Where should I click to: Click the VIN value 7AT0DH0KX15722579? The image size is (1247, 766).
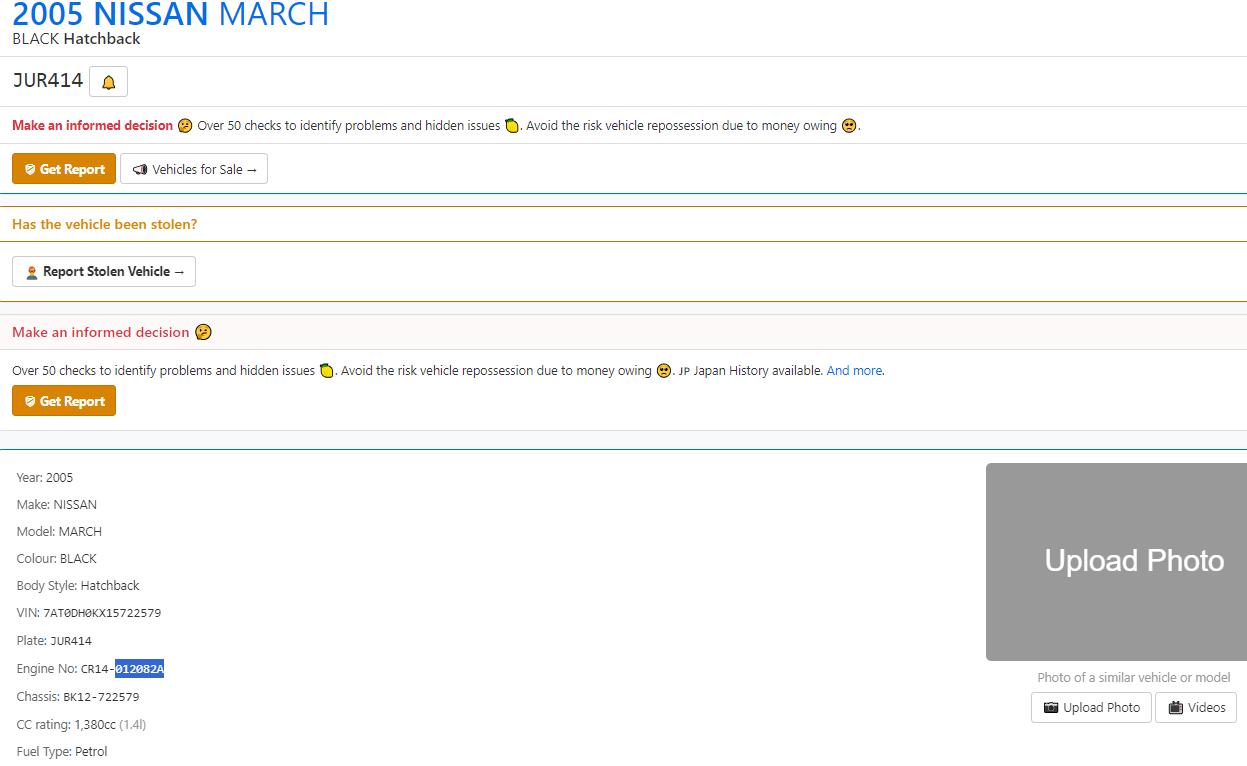pyautogui.click(x=102, y=613)
